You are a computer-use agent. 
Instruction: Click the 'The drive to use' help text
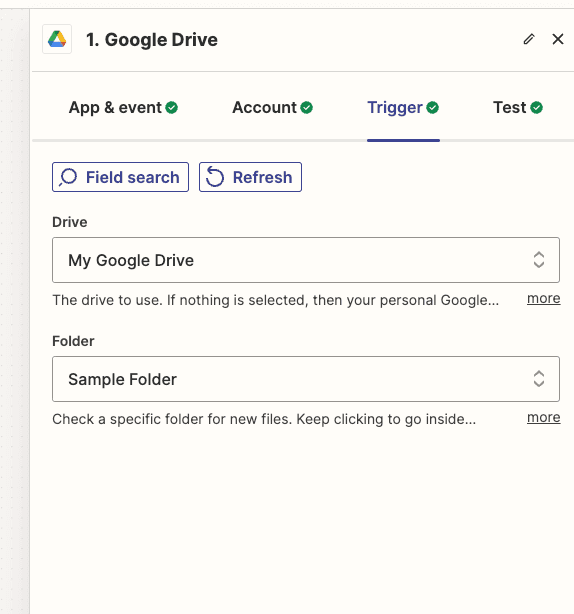276,300
